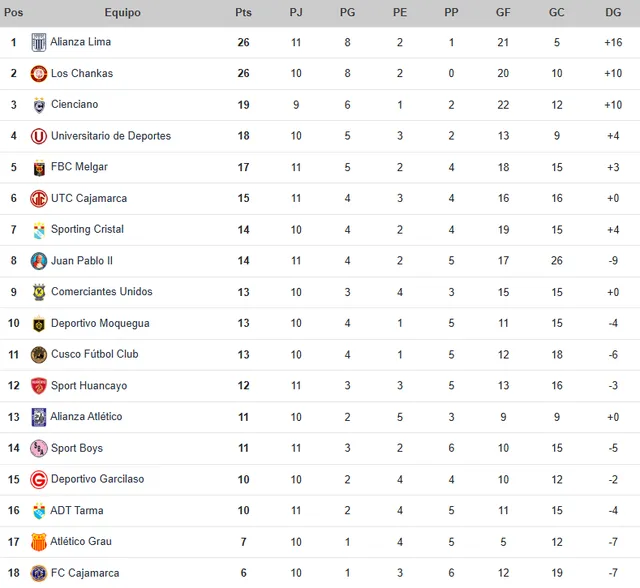The image size is (640, 588).
Task: Click the Universitario de Deportes crest
Action: click(39, 136)
